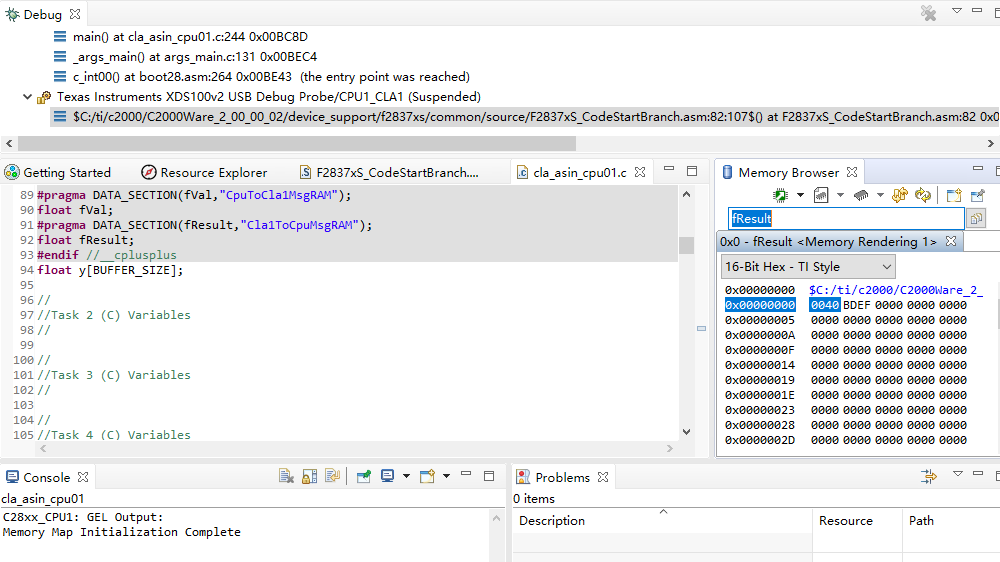This screenshot has height=562, width=1000.
Task: Click the New Memory Browser view icon
Action: [x=954, y=195]
